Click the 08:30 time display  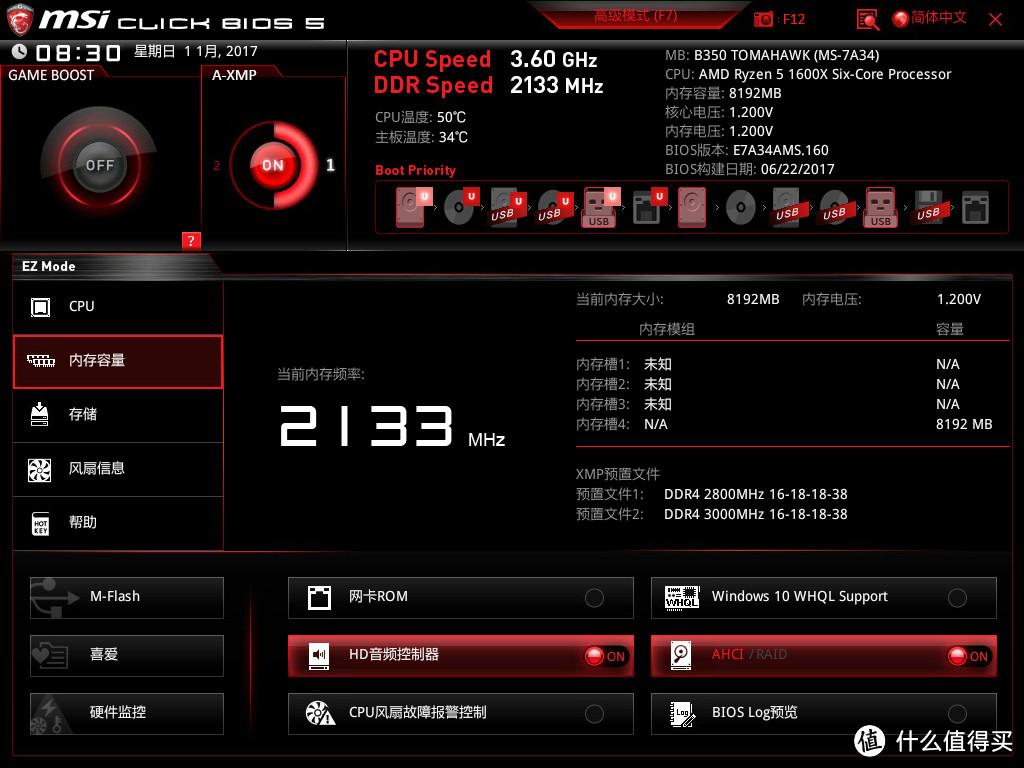[x=78, y=52]
